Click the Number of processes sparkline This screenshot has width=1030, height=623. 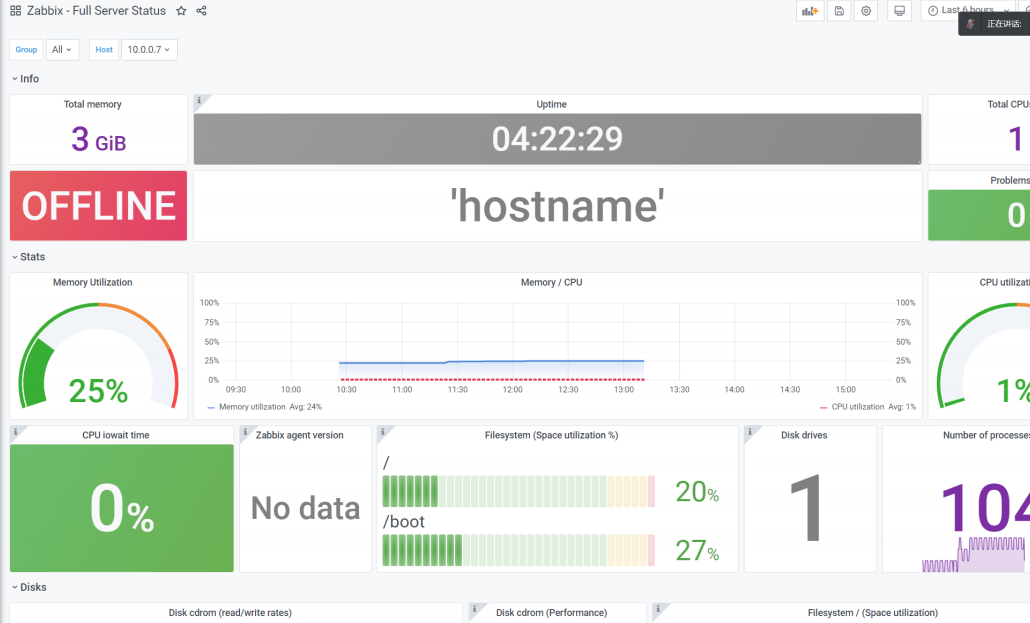[973, 555]
